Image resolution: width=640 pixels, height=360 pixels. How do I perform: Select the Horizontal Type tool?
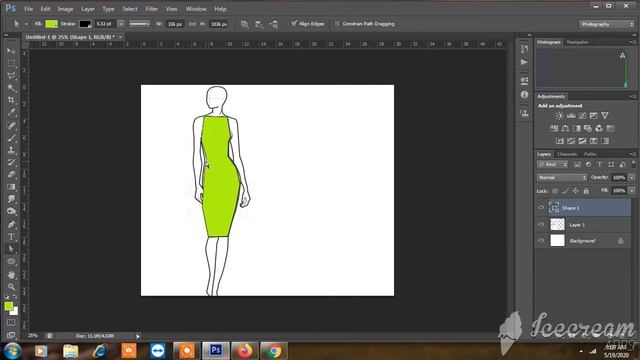[11, 237]
